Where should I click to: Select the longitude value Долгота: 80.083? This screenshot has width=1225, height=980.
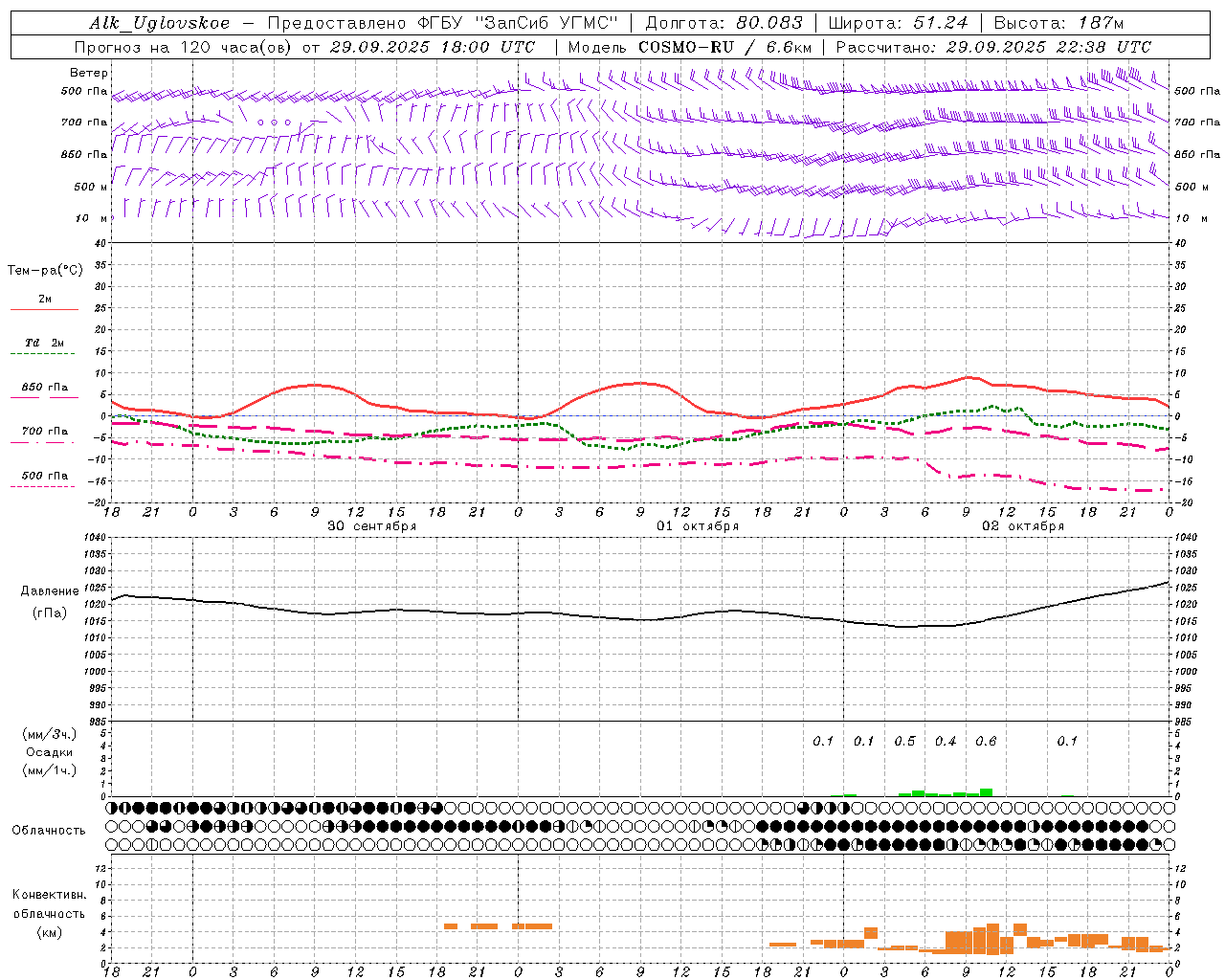(724, 23)
